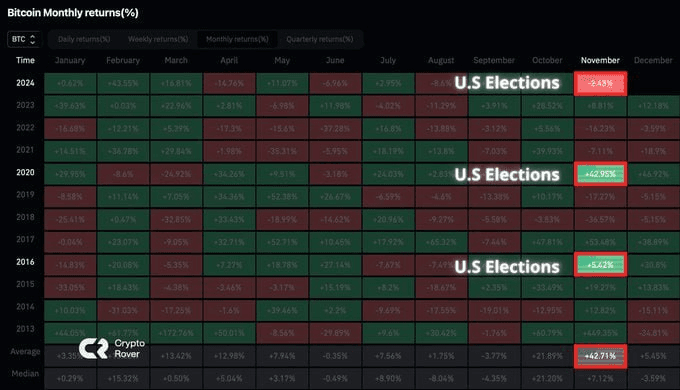Click the 2016 row label

(25, 262)
